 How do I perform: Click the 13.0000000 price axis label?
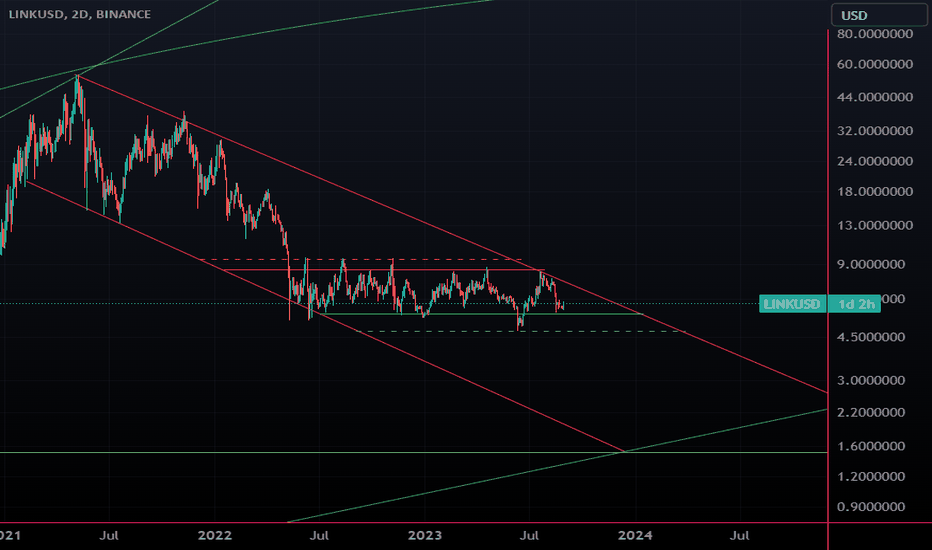[x=874, y=225]
